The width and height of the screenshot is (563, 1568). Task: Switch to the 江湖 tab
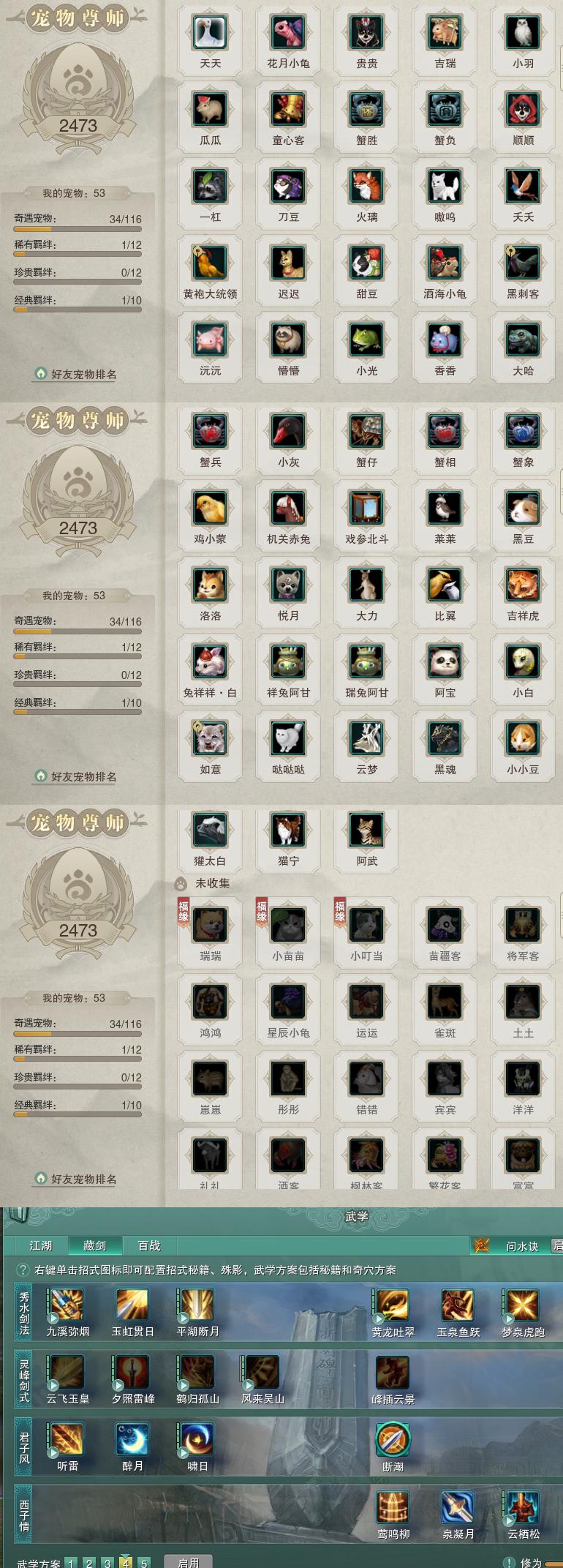41,1245
